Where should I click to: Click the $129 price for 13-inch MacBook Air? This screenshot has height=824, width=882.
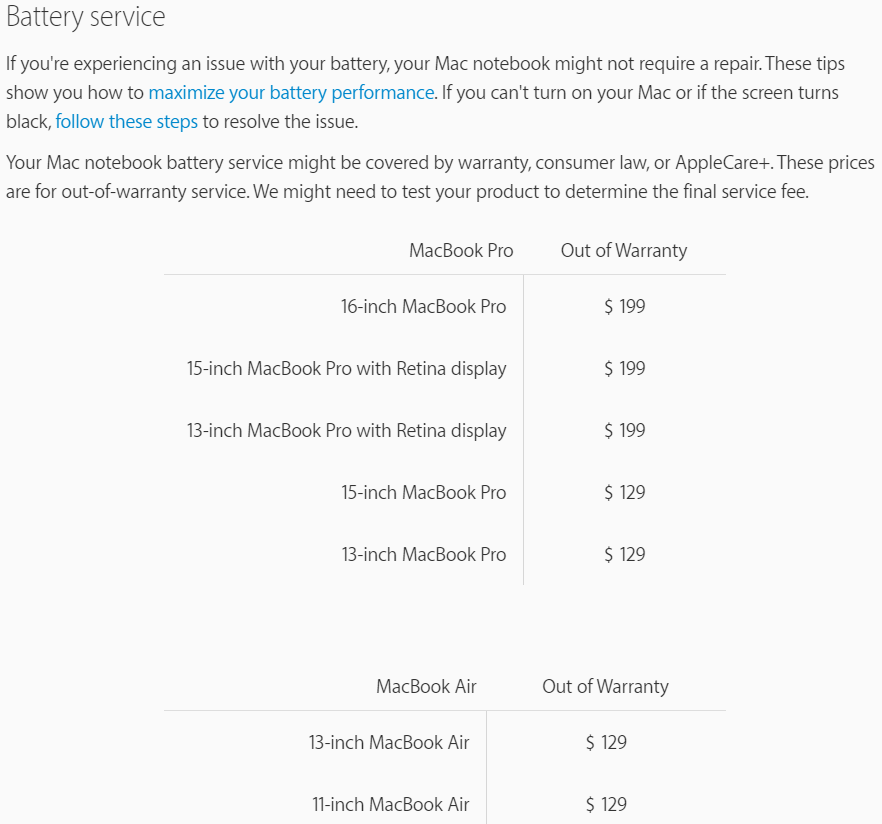(x=607, y=742)
